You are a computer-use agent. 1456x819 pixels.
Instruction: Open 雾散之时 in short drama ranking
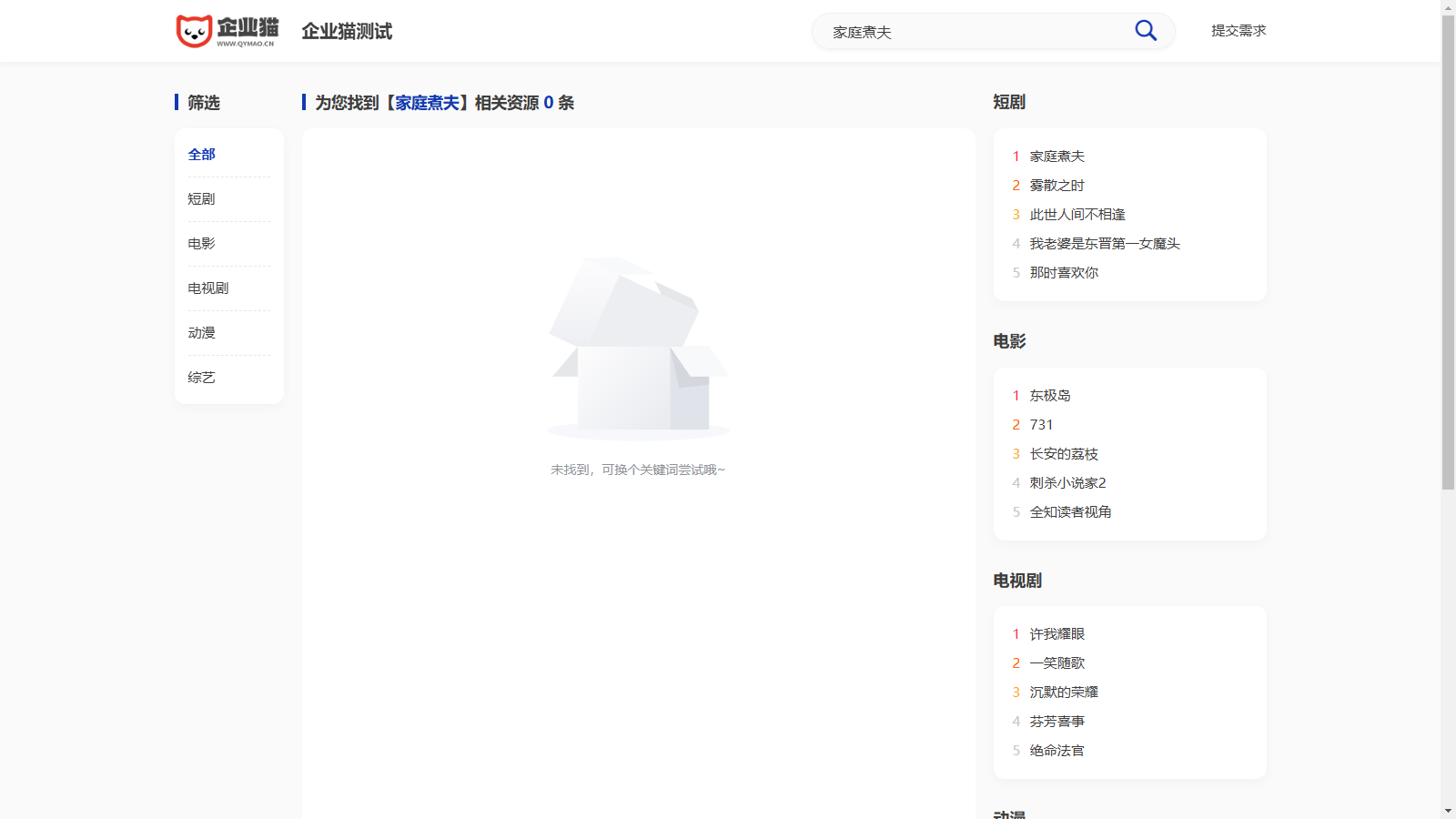click(1057, 186)
